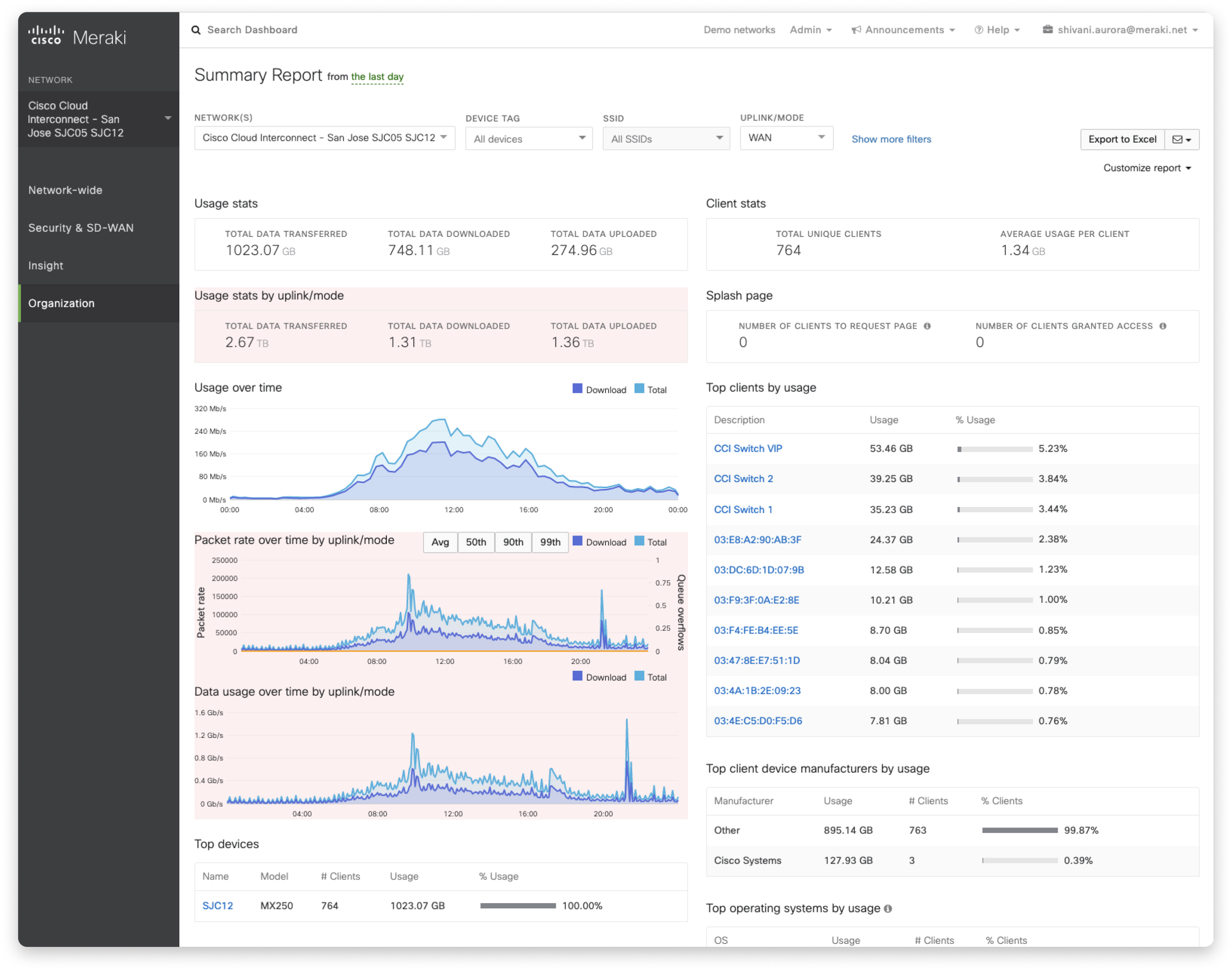Click the search magnifier icon
This screenshot has height=971, width=1232.
(196, 30)
